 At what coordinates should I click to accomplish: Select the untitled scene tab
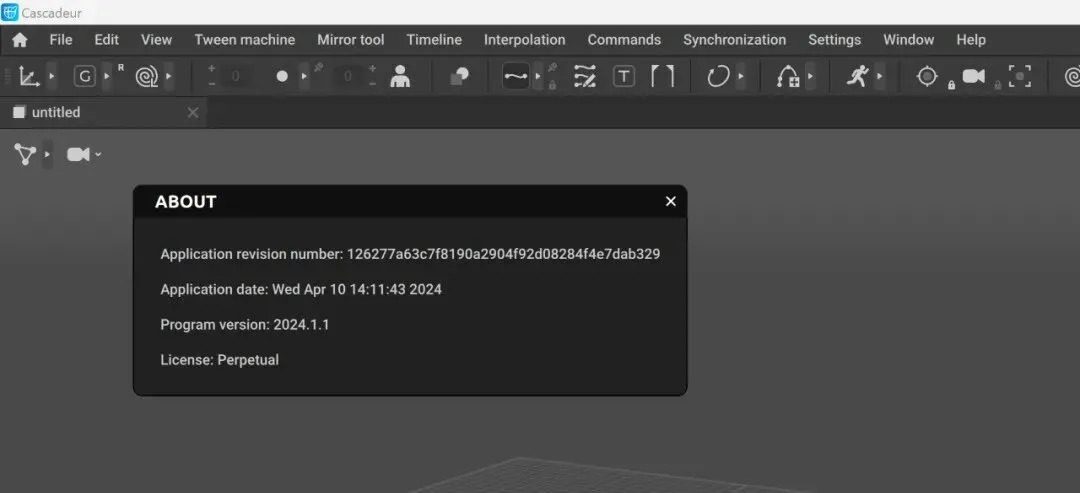pos(103,112)
